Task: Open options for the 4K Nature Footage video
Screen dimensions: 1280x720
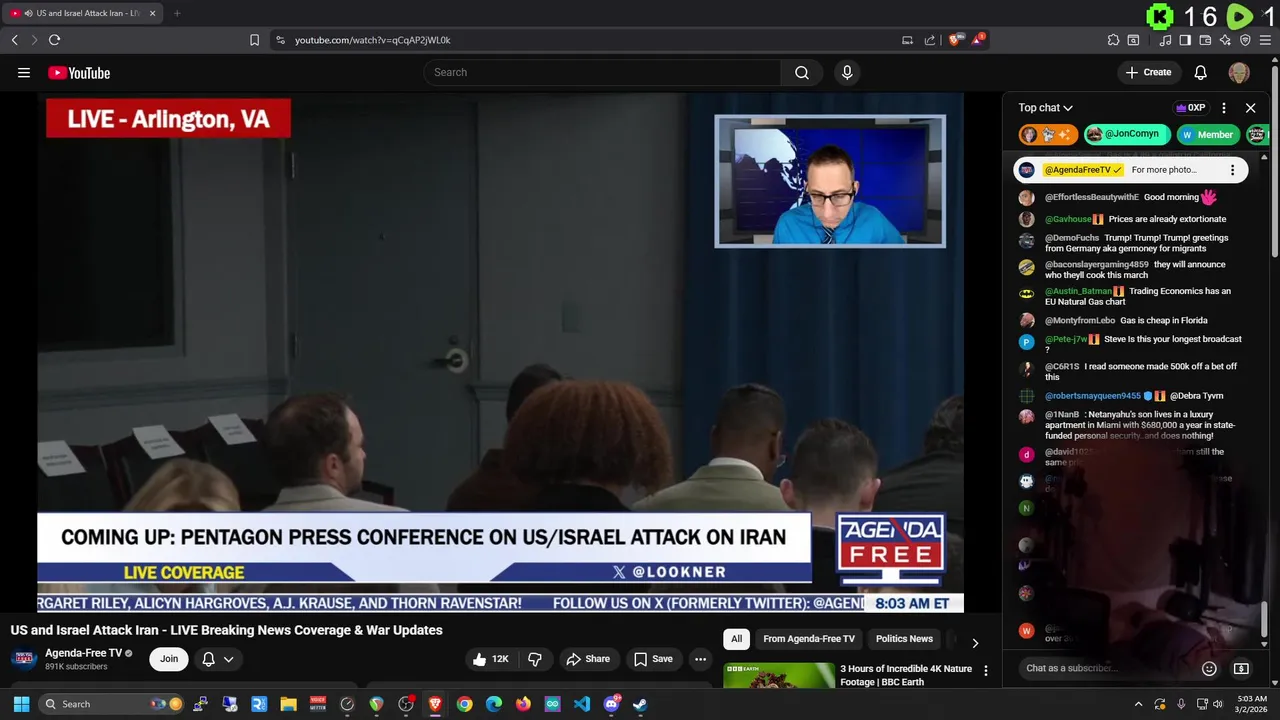Action: coord(986,671)
